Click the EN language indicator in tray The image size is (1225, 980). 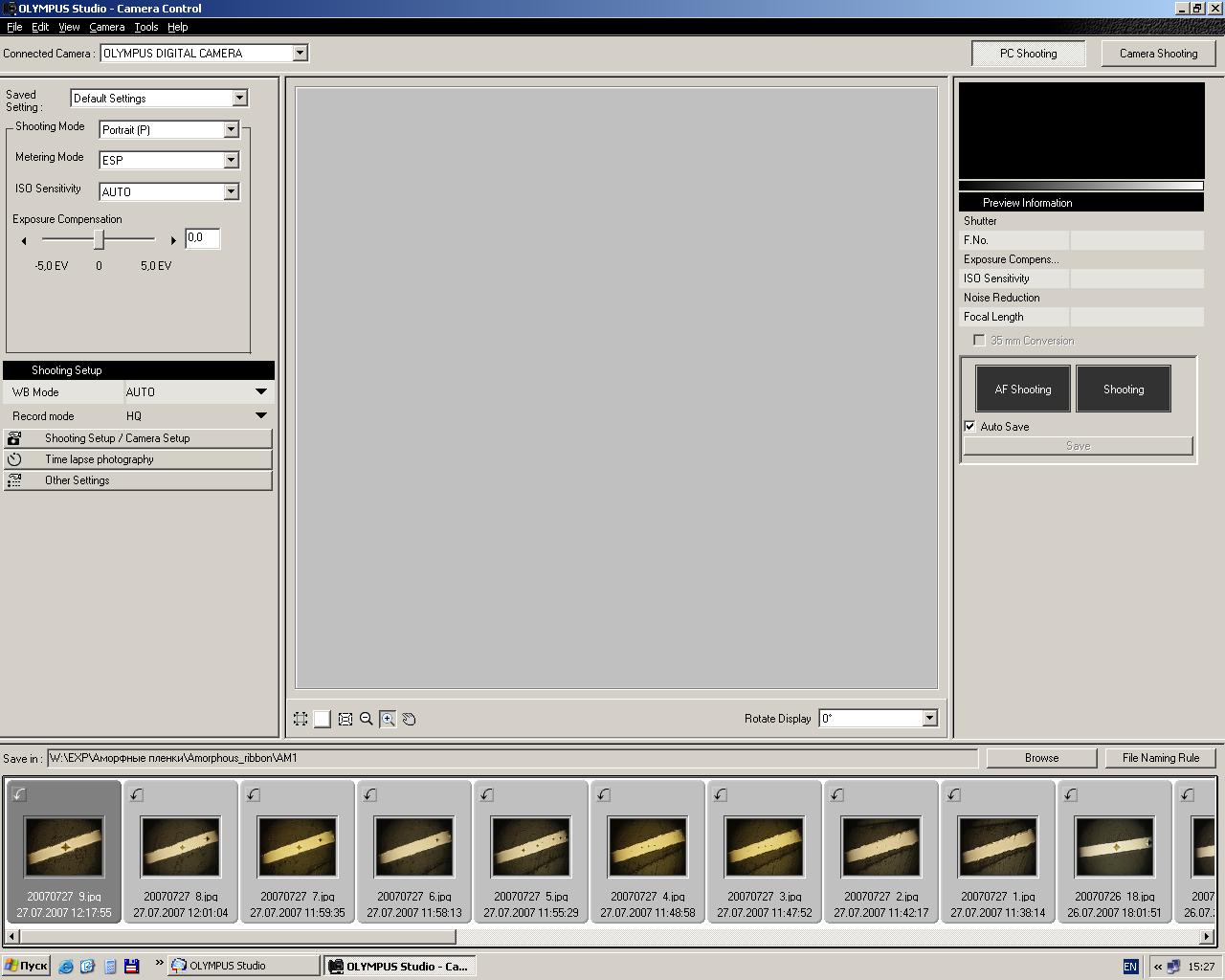coord(1130,967)
